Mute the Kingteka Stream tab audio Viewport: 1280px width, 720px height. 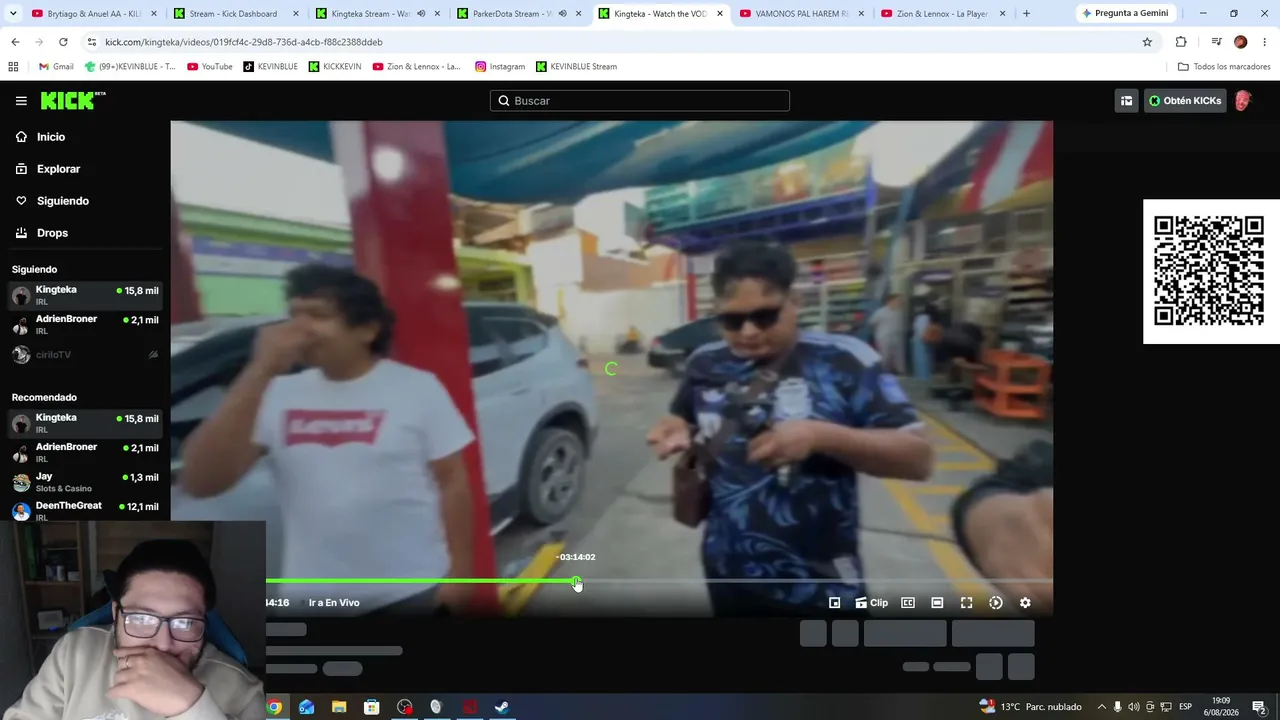tap(421, 14)
